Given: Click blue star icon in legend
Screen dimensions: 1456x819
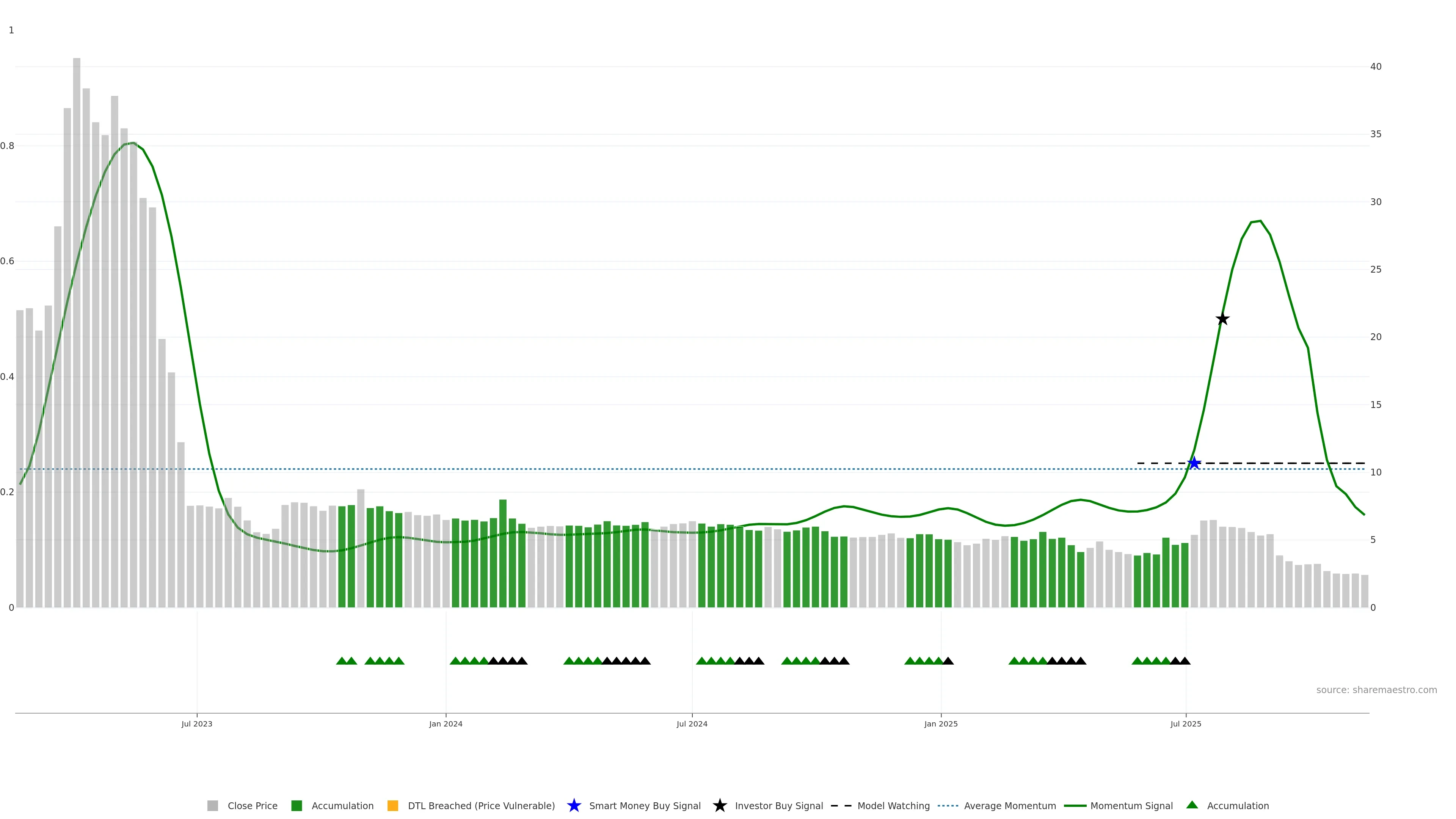Looking at the screenshot, I should click(574, 805).
